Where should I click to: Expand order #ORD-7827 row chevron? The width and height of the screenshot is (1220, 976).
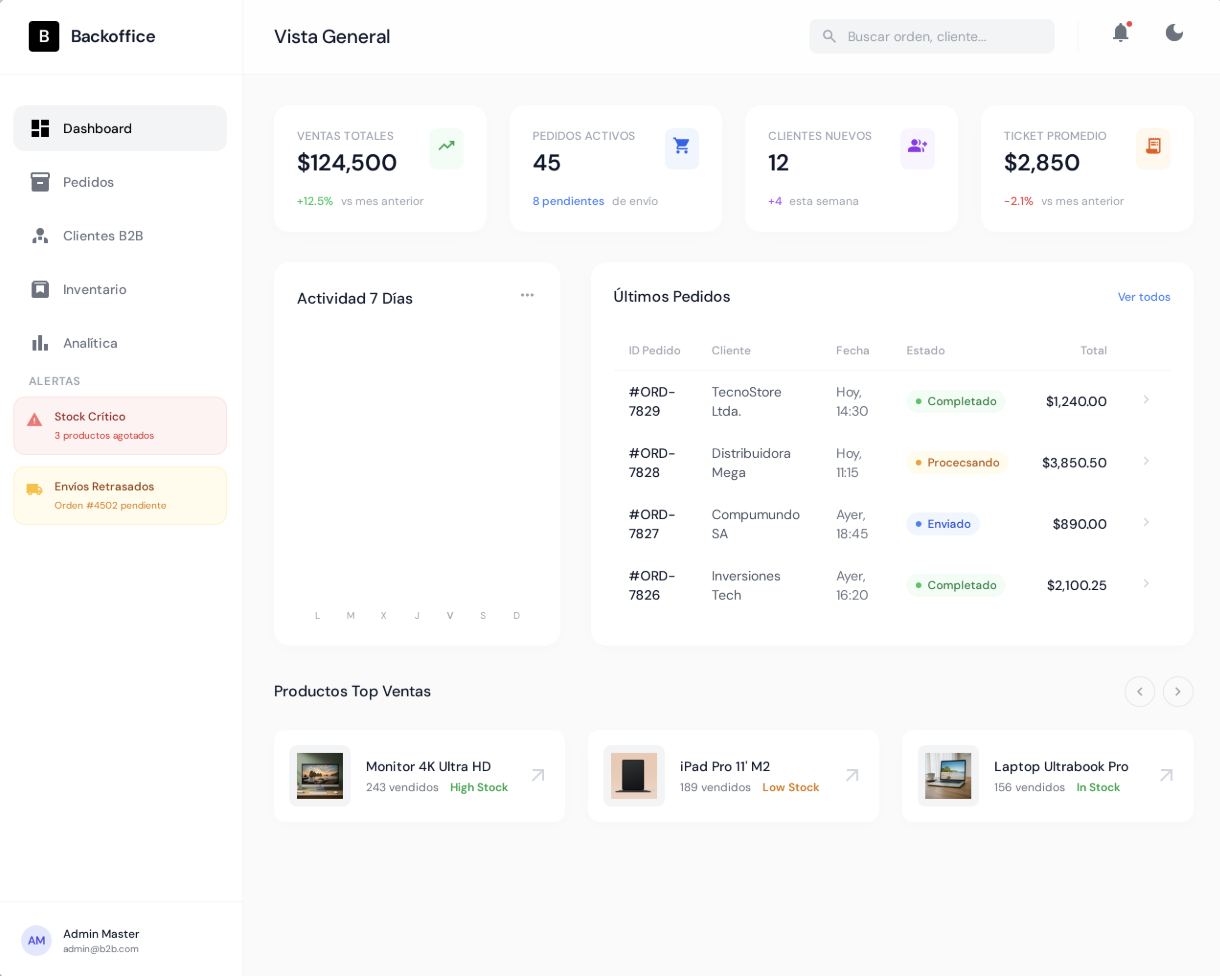click(1146, 523)
